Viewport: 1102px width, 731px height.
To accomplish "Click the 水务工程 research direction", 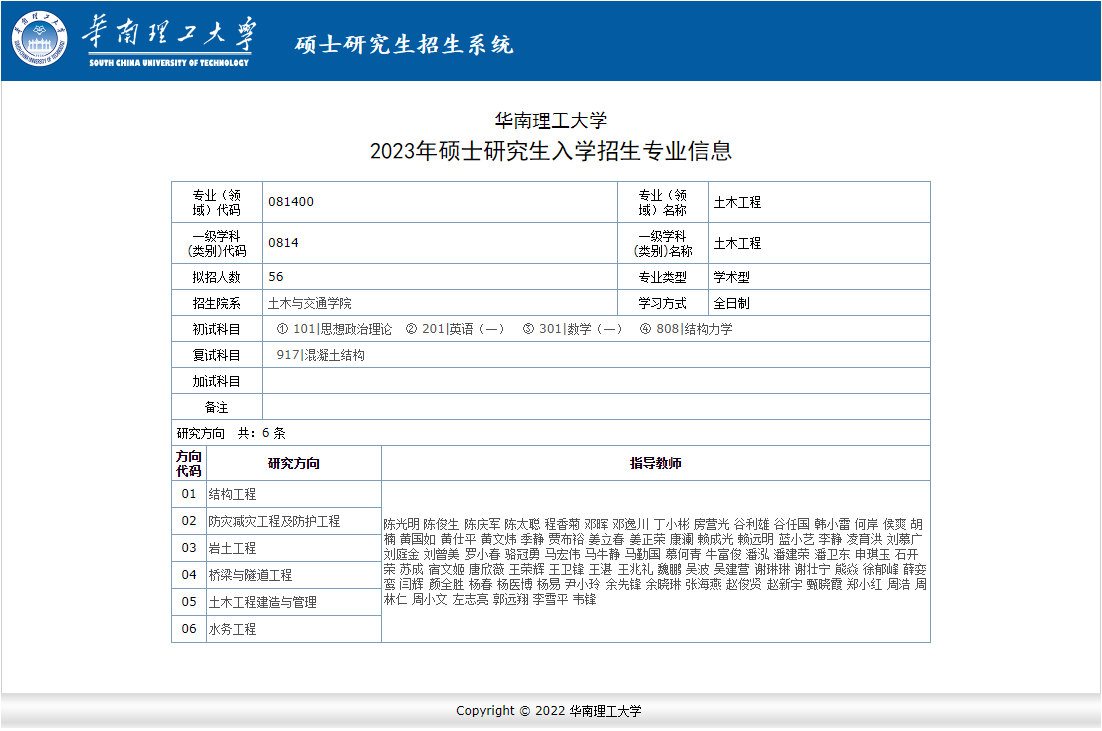I will [x=233, y=628].
